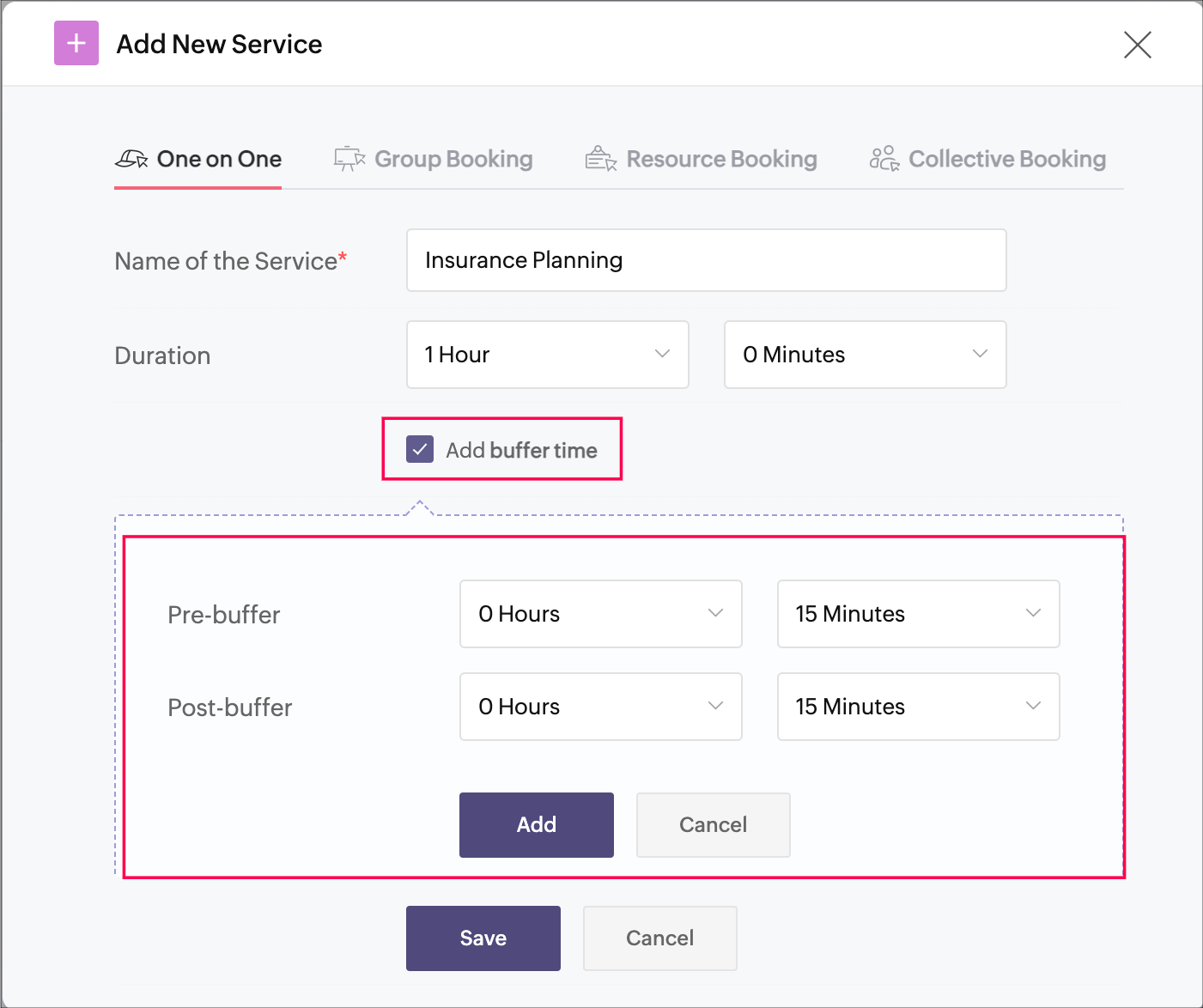
Task: Uncheck the Add buffer time checkbox
Action: point(420,449)
